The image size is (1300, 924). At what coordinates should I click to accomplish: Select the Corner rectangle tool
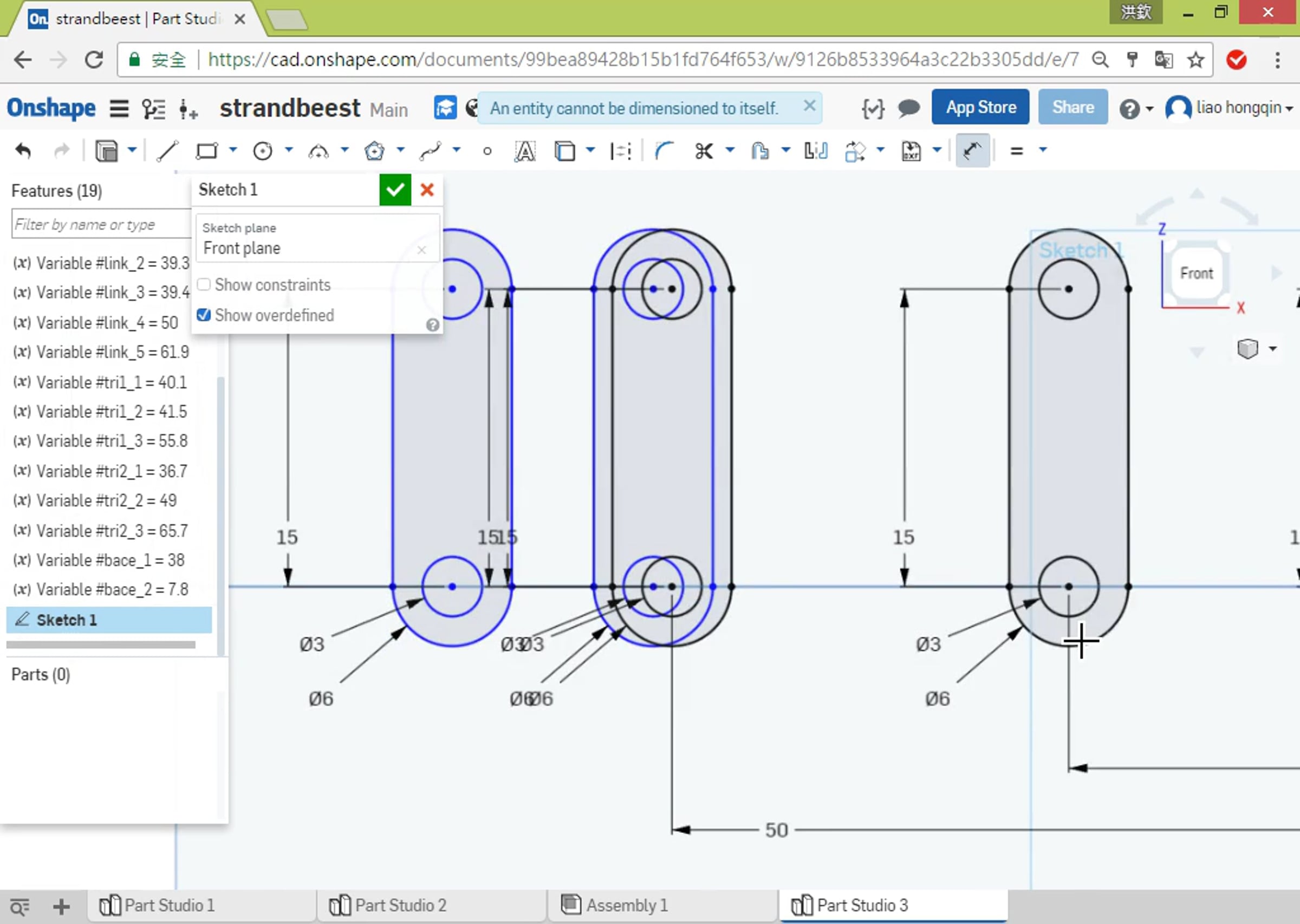pyautogui.click(x=206, y=151)
